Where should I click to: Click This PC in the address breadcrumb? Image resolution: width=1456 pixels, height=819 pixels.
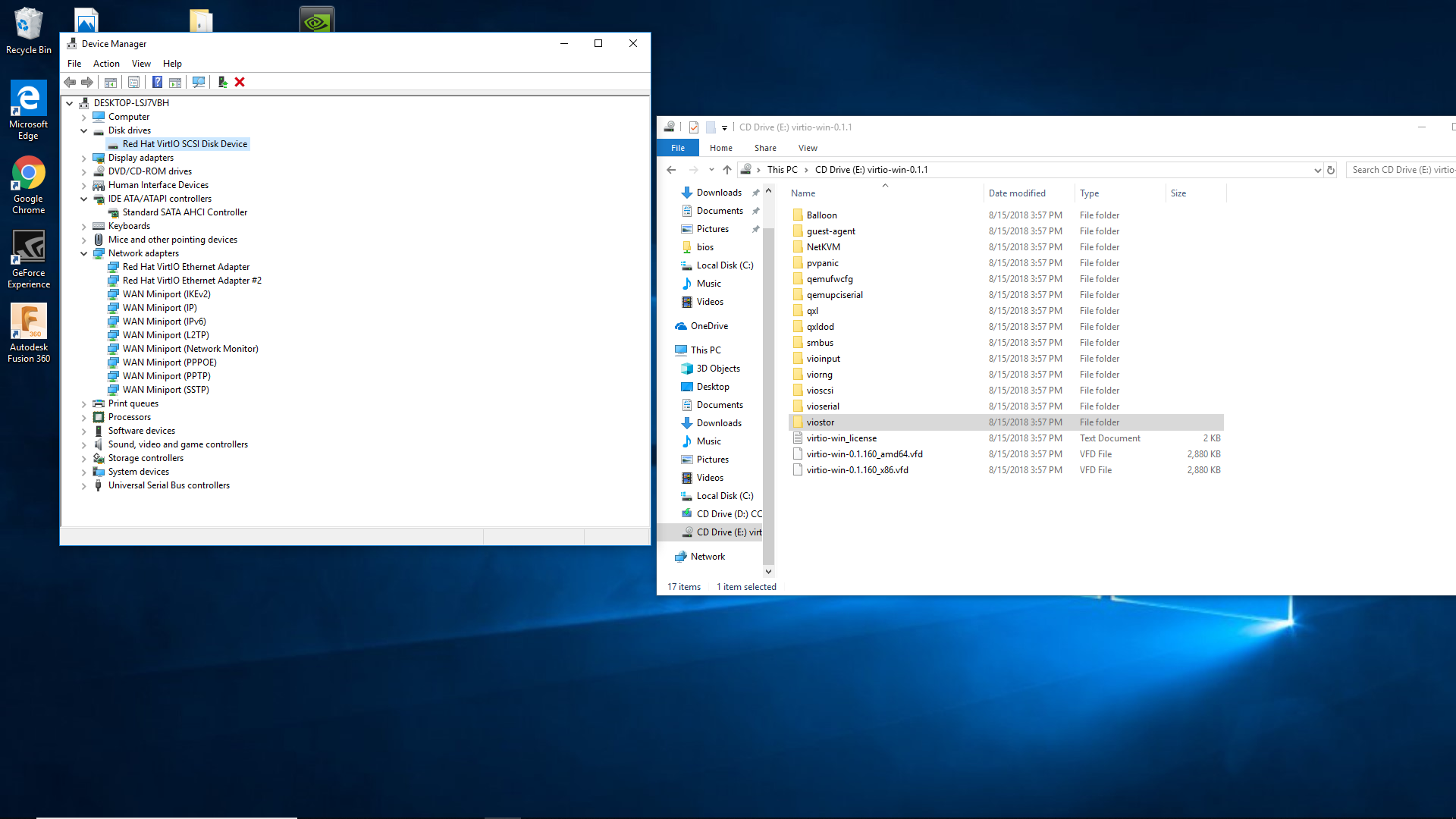[782, 170]
